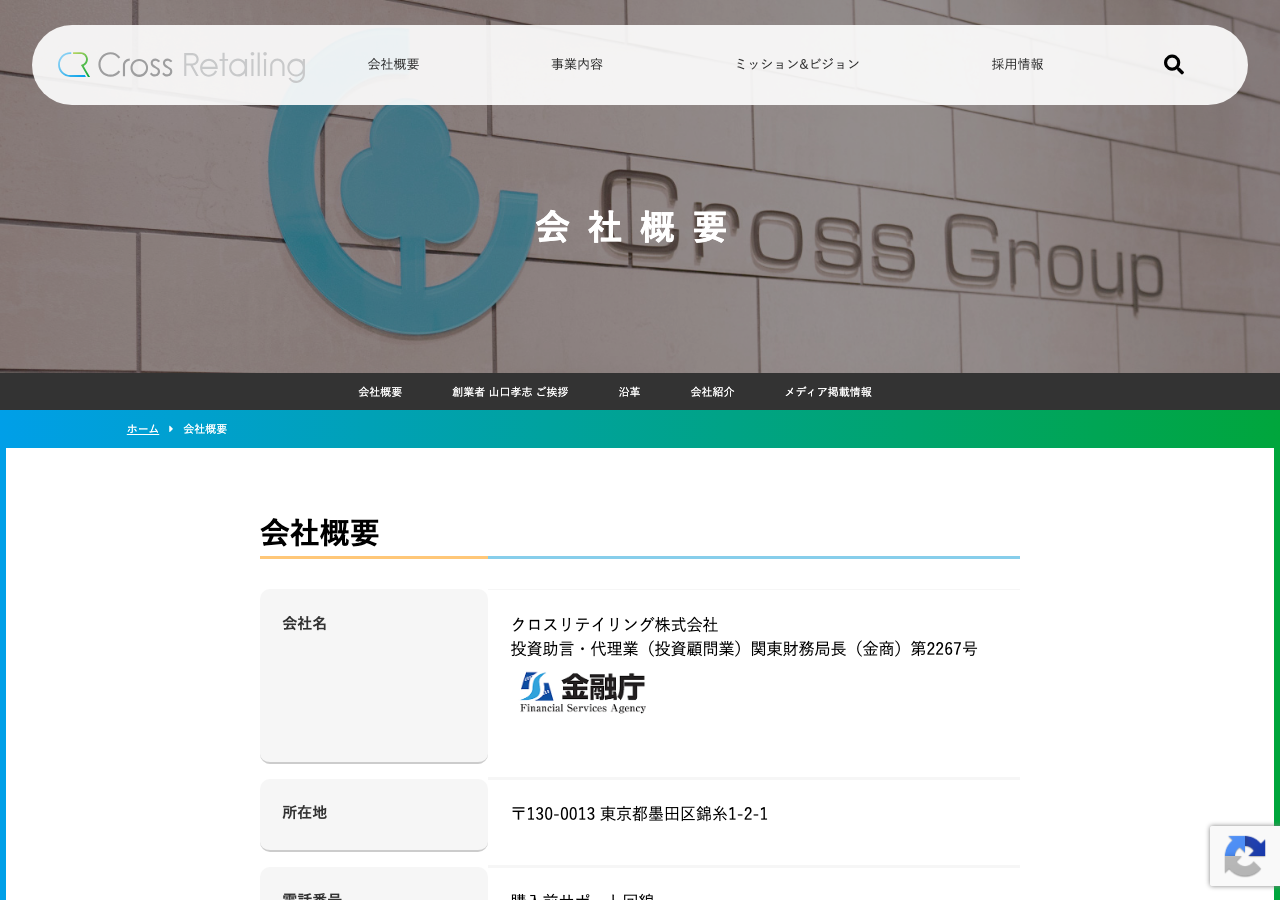
Task: Open the 事業内容 menu item
Action: click(x=577, y=64)
